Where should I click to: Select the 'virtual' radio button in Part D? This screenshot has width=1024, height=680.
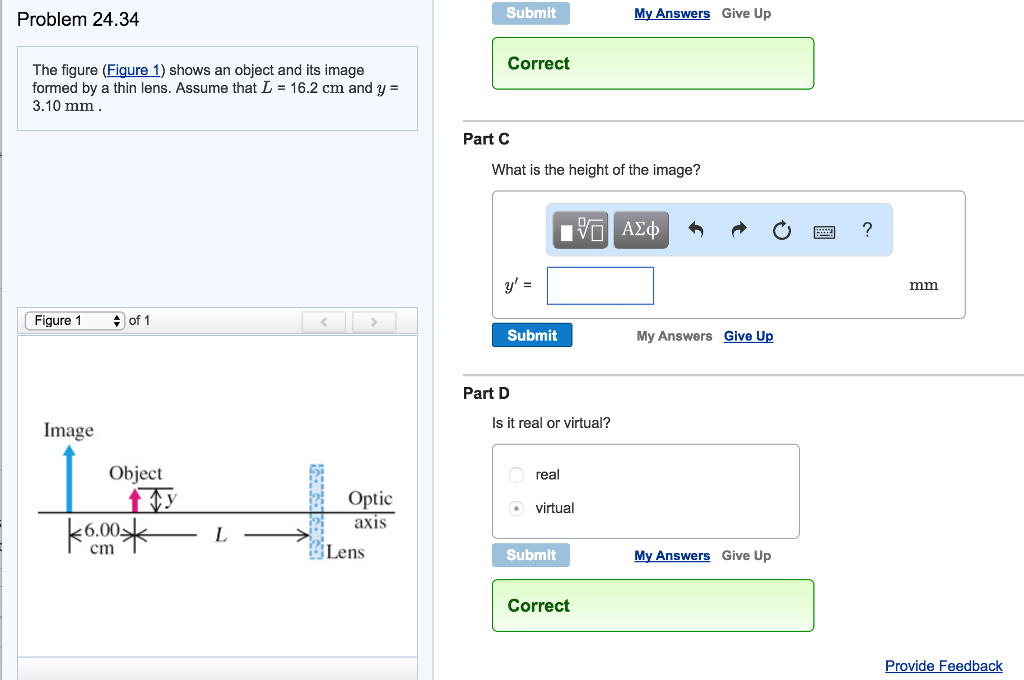515,508
